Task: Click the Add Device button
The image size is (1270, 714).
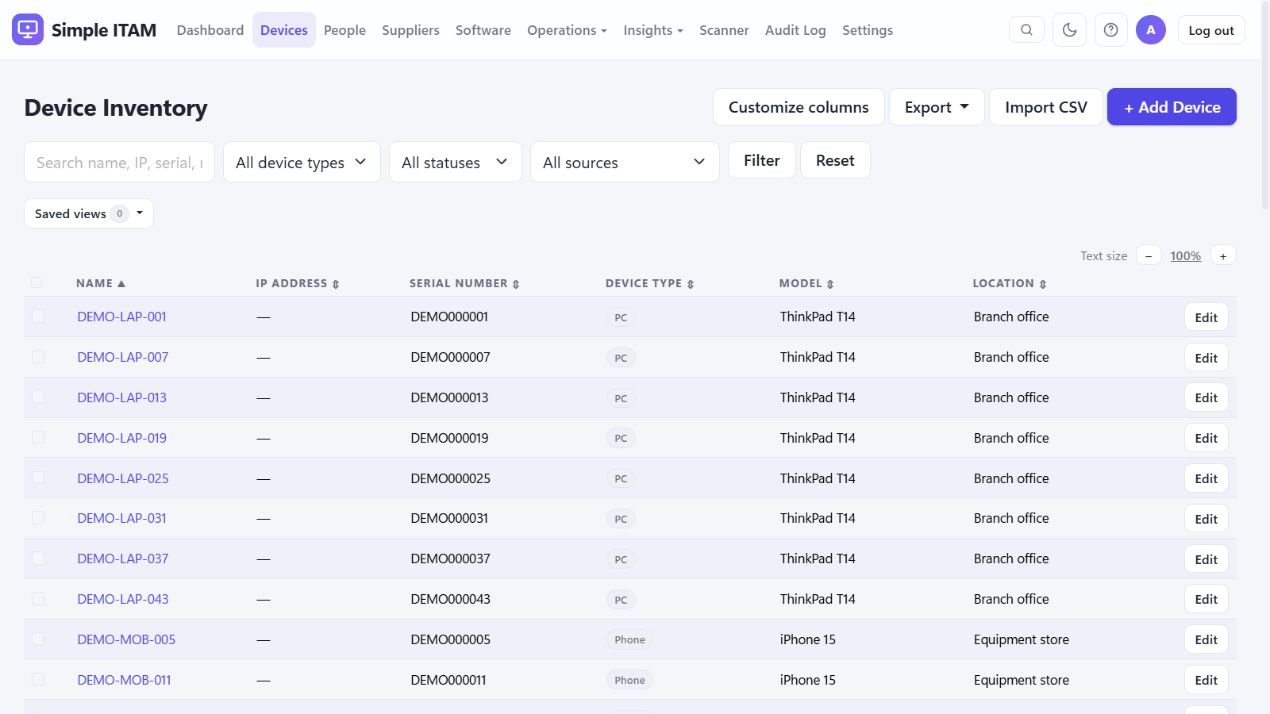Action: [1172, 107]
